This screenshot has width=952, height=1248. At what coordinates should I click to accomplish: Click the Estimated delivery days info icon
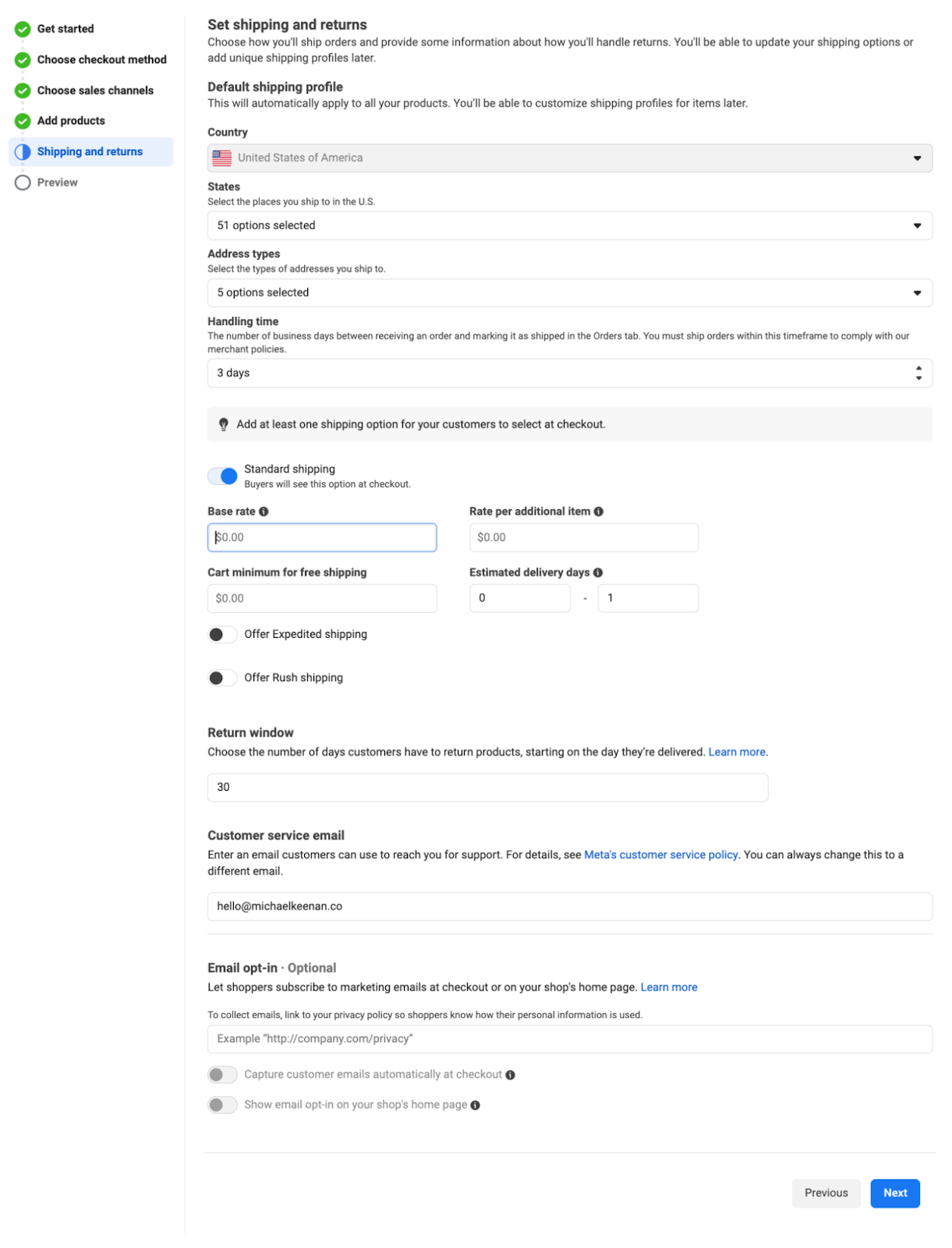click(598, 573)
